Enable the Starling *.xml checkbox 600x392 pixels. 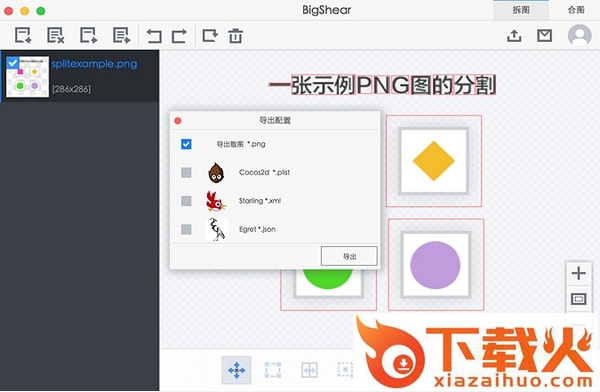(x=186, y=201)
